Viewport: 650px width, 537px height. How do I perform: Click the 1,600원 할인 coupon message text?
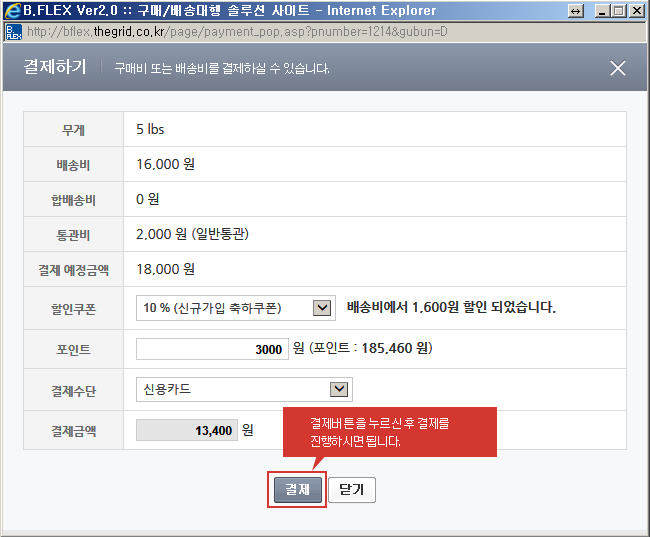451,307
